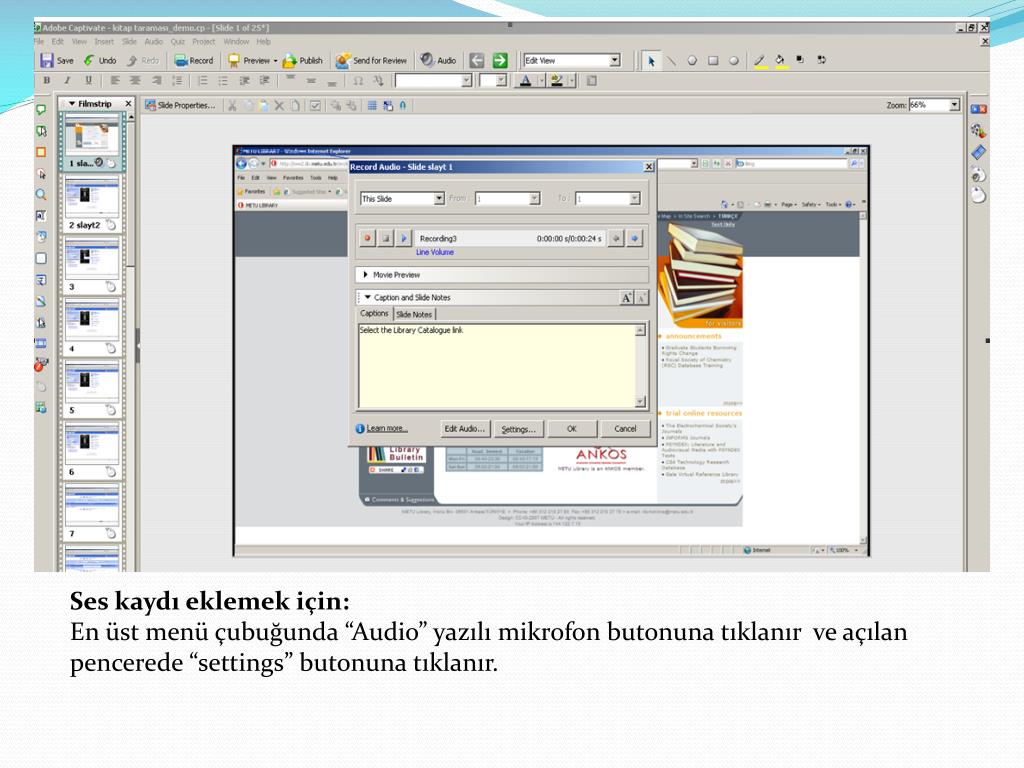Image resolution: width=1024 pixels, height=768 pixels.
Task: Open the Window menu
Action: click(x=236, y=41)
